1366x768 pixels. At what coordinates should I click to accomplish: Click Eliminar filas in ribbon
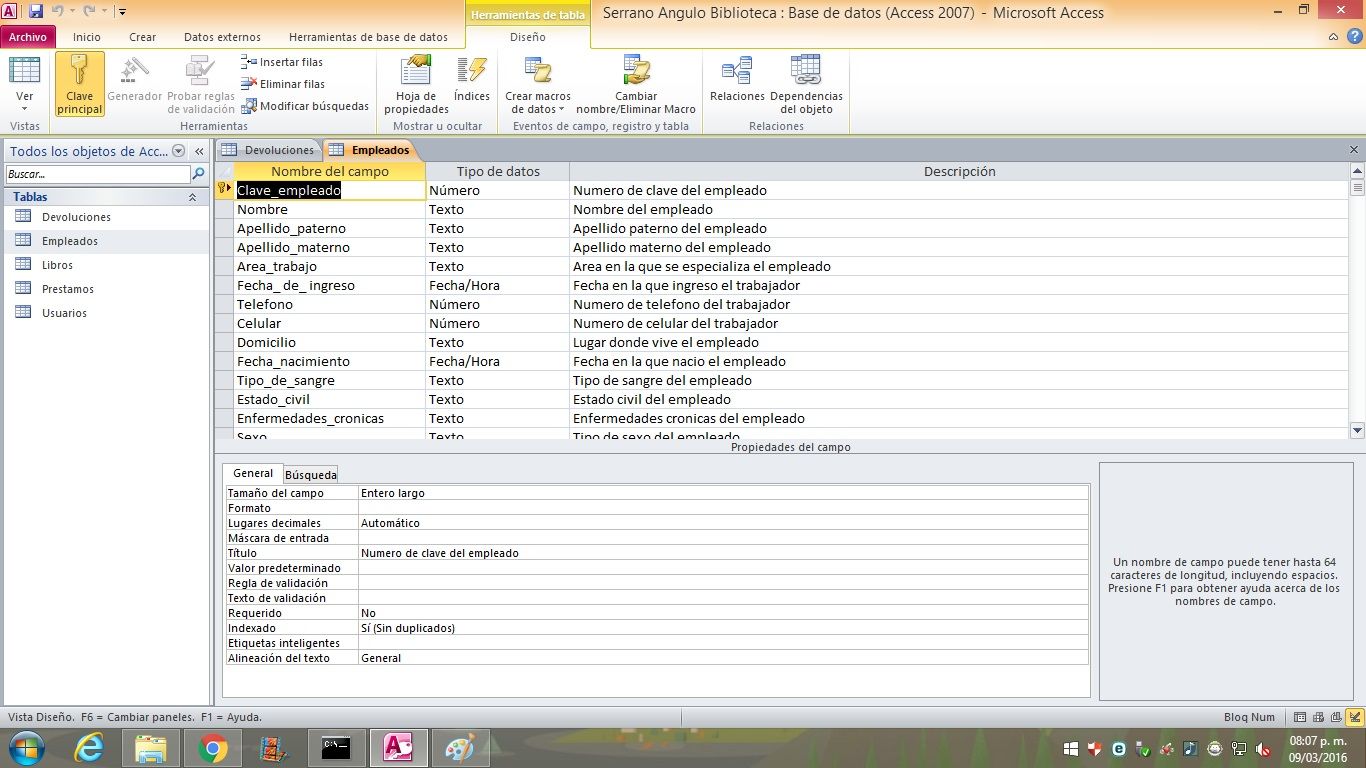coord(283,84)
